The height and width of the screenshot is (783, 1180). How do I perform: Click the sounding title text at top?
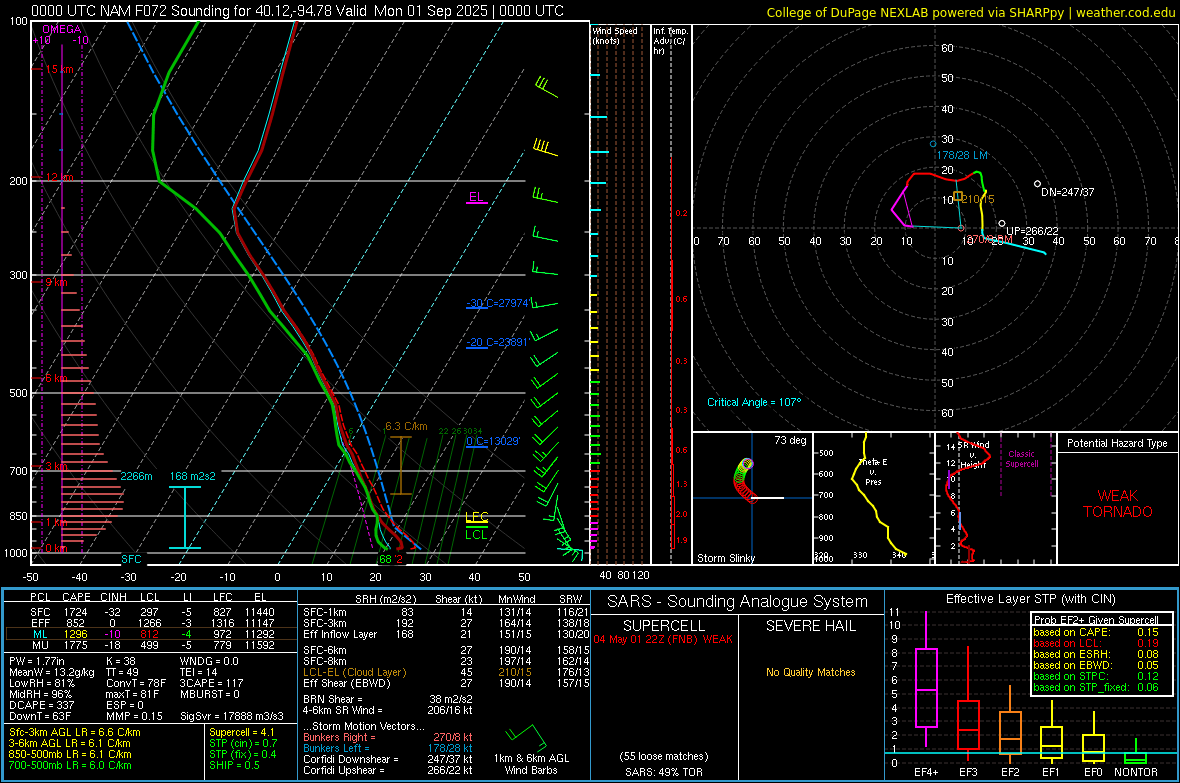pyautogui.click(x=297, y=11)
